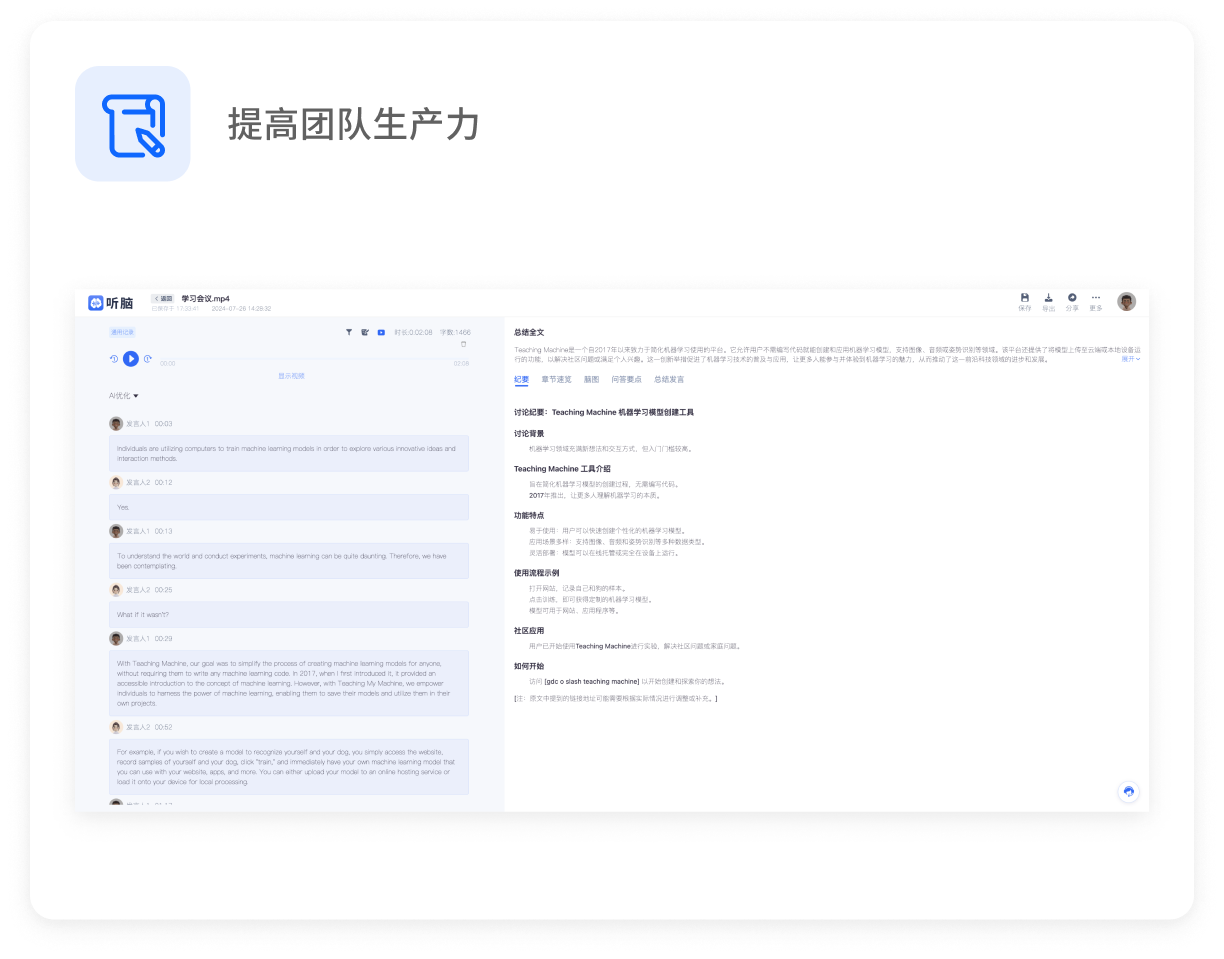Click the 'For example, if you wish' block

pos(289,767)
